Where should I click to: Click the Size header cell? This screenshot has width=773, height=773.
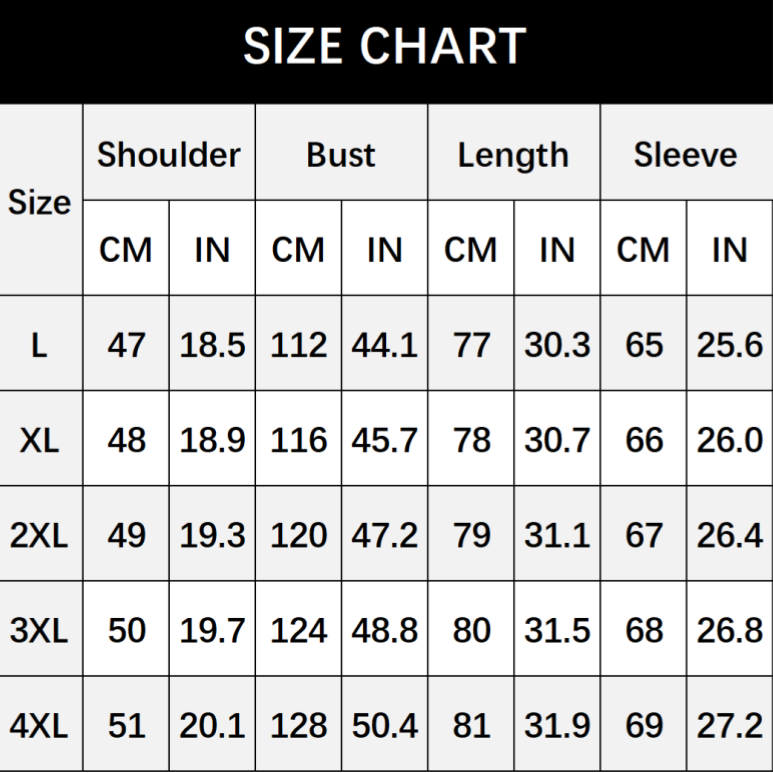[40, 202]
